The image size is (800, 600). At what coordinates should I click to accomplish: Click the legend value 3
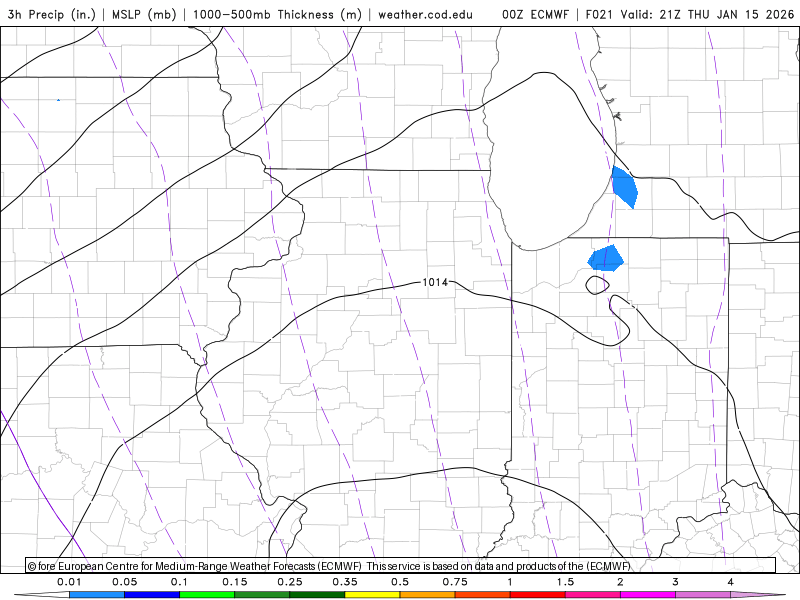click(x=676, y=582)
